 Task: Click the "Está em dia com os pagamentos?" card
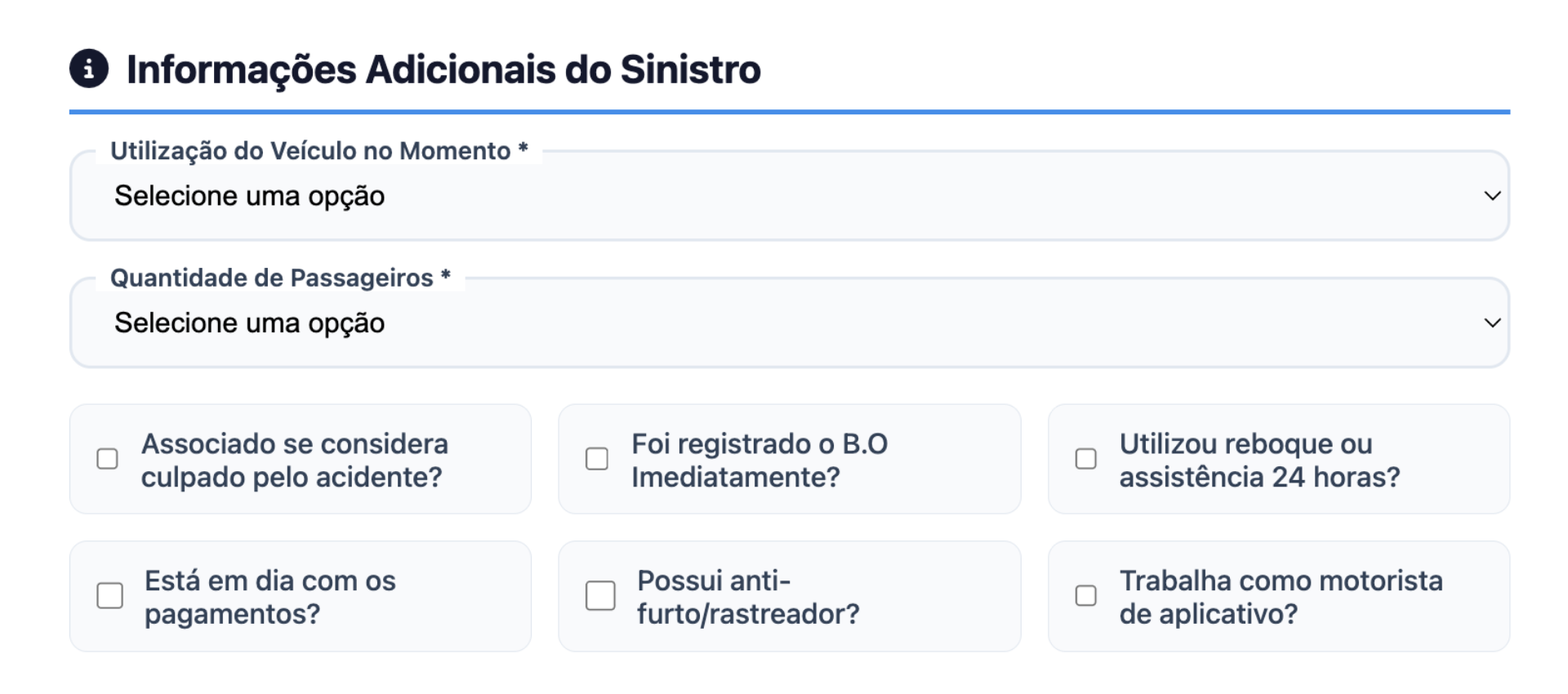click(300, 597)
